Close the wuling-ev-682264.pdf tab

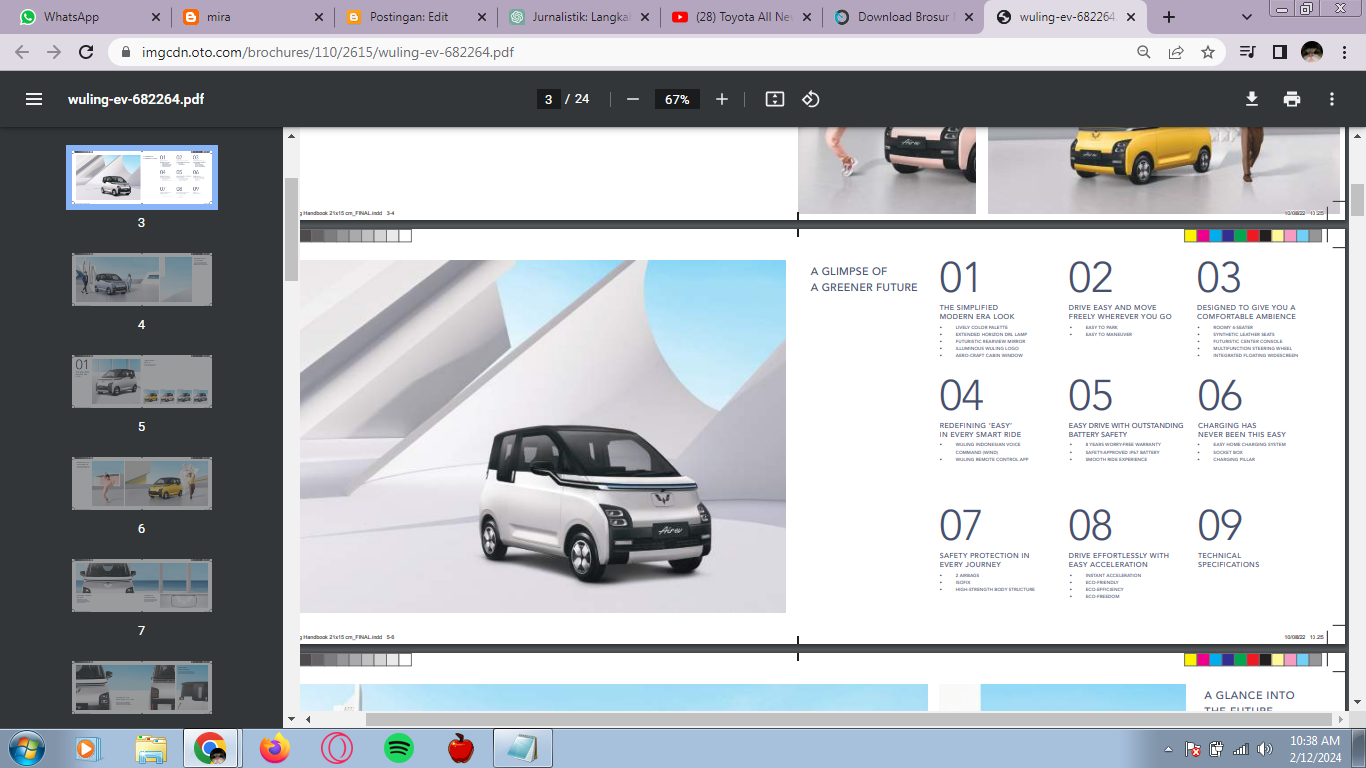(1133, 17)
